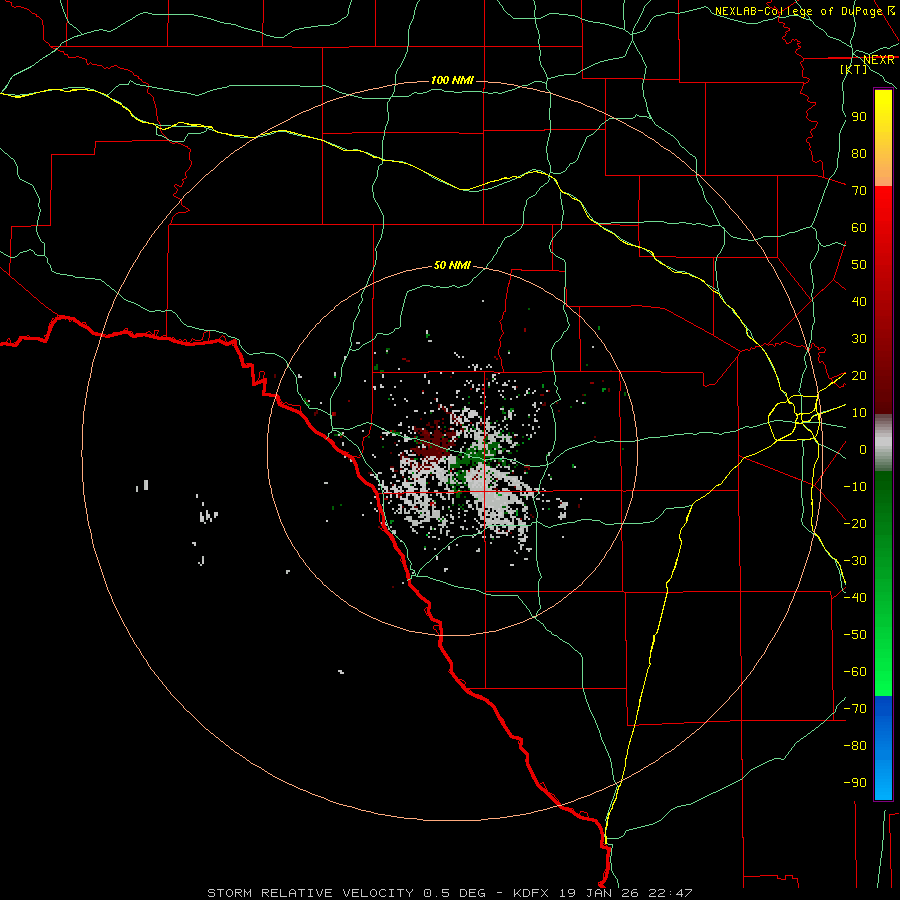900x900 pixels.
Task: Click the 0 value on the velocity scale
Action: 863,449
